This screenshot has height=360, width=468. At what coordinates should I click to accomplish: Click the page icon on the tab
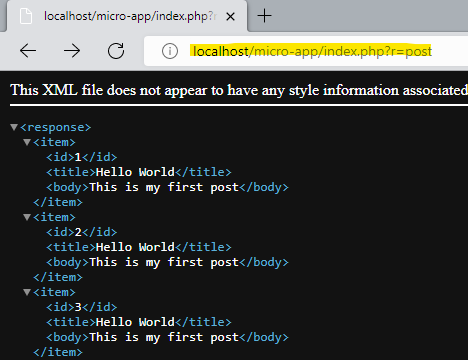click(x=26, y=16)
